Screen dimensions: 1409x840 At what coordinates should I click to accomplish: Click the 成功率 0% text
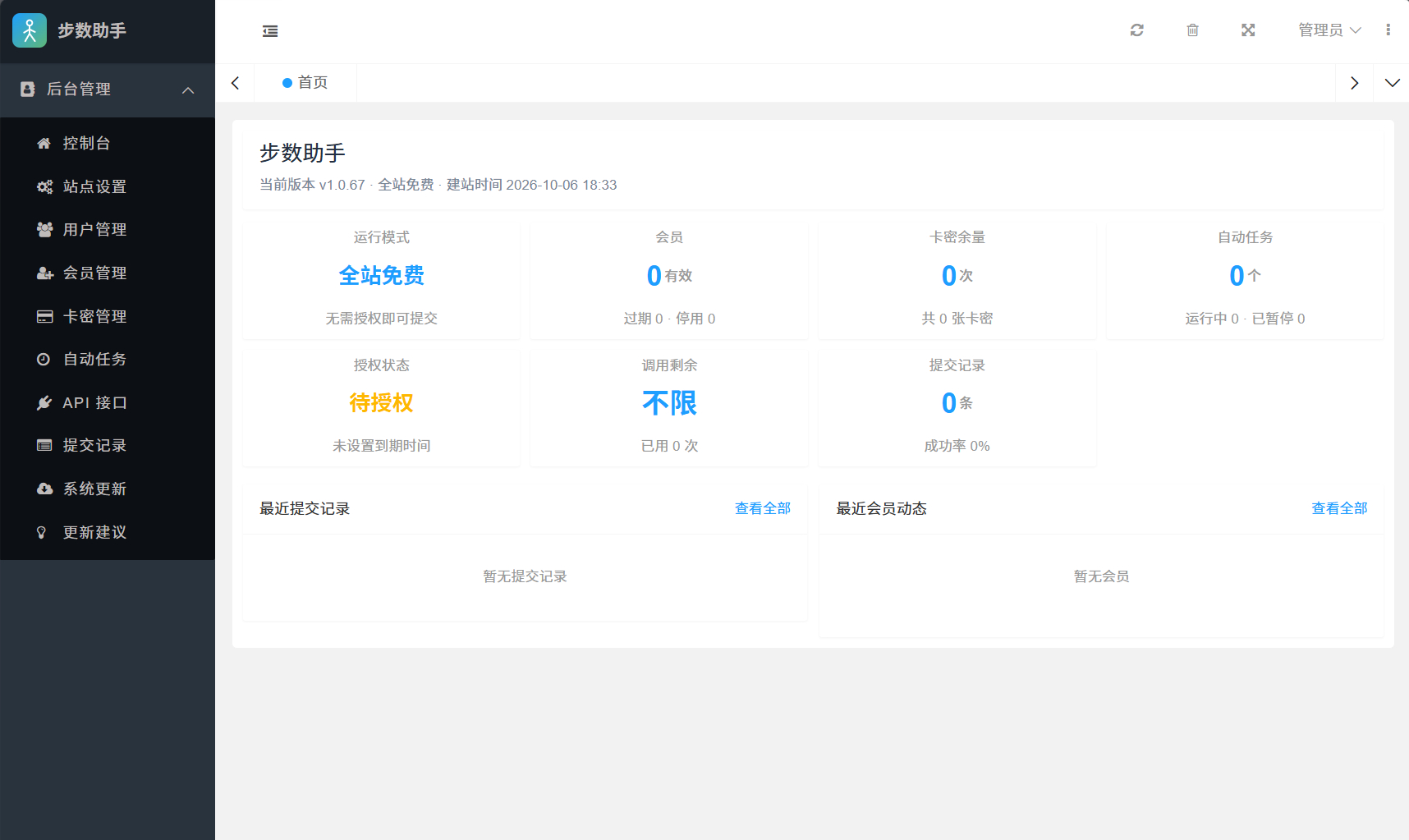tap(957, 446)
